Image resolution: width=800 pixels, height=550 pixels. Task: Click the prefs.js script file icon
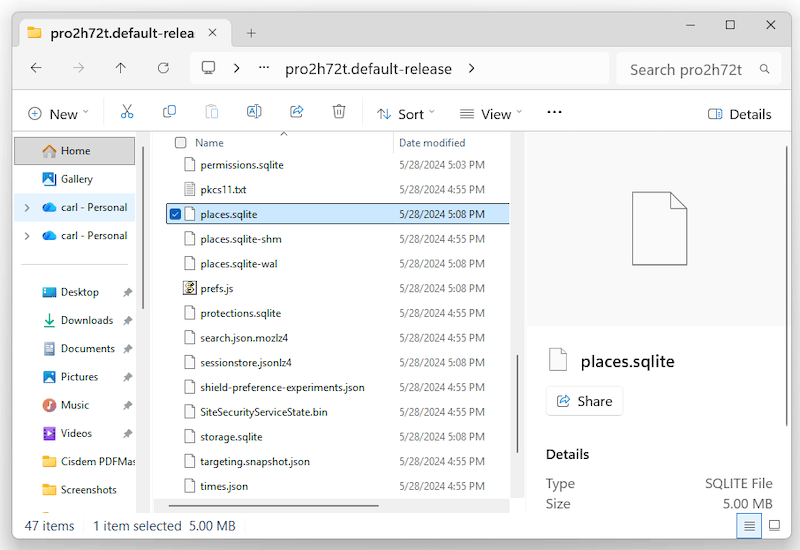point(189,288)
